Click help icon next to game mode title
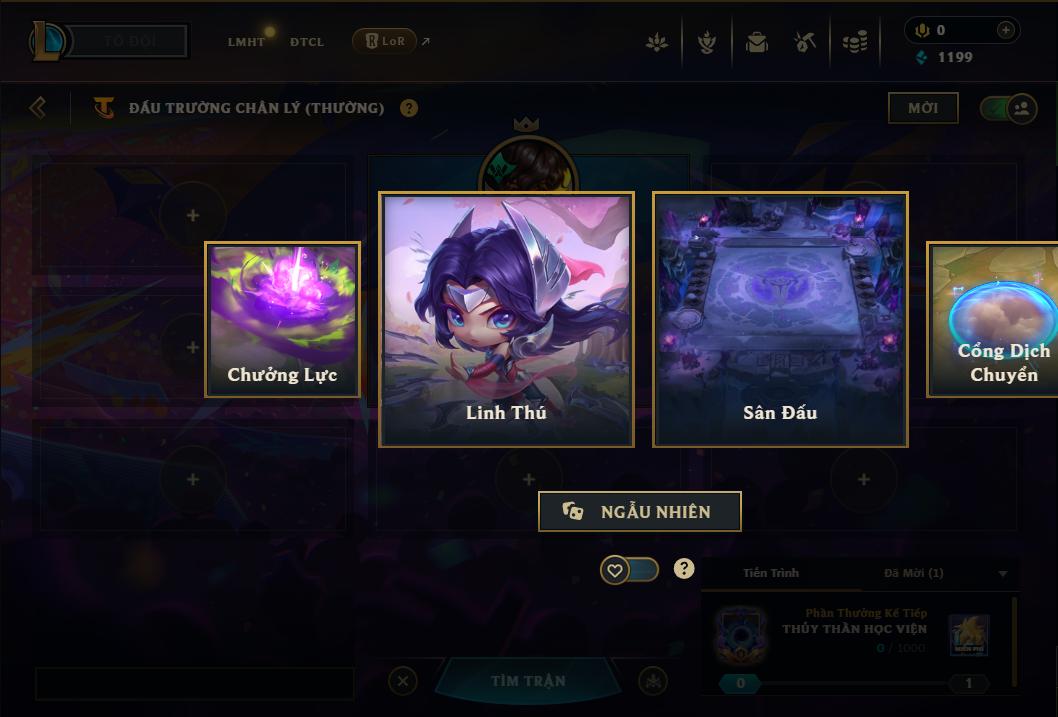 pos(408,108)
